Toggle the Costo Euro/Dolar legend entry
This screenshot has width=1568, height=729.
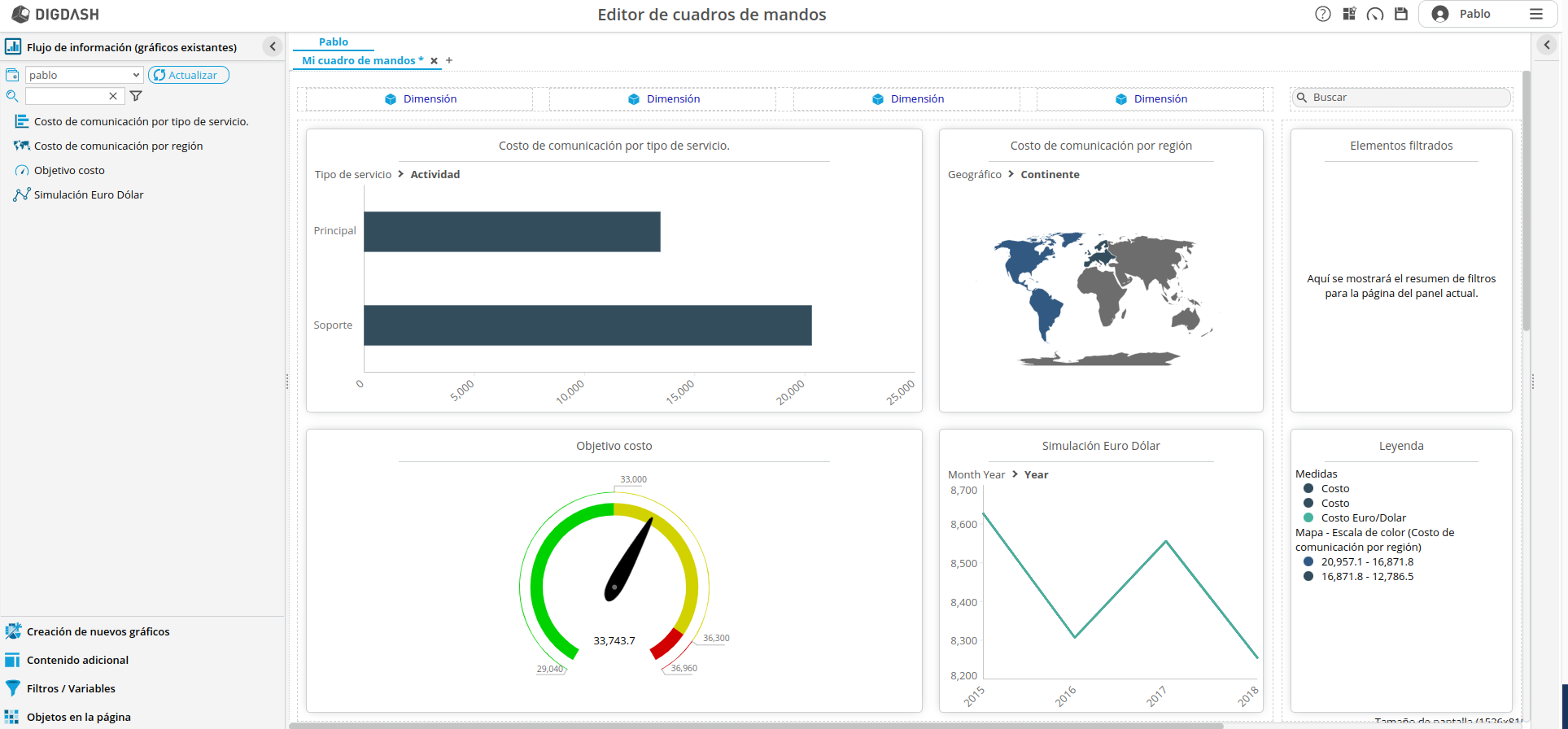pos(1363,517)
